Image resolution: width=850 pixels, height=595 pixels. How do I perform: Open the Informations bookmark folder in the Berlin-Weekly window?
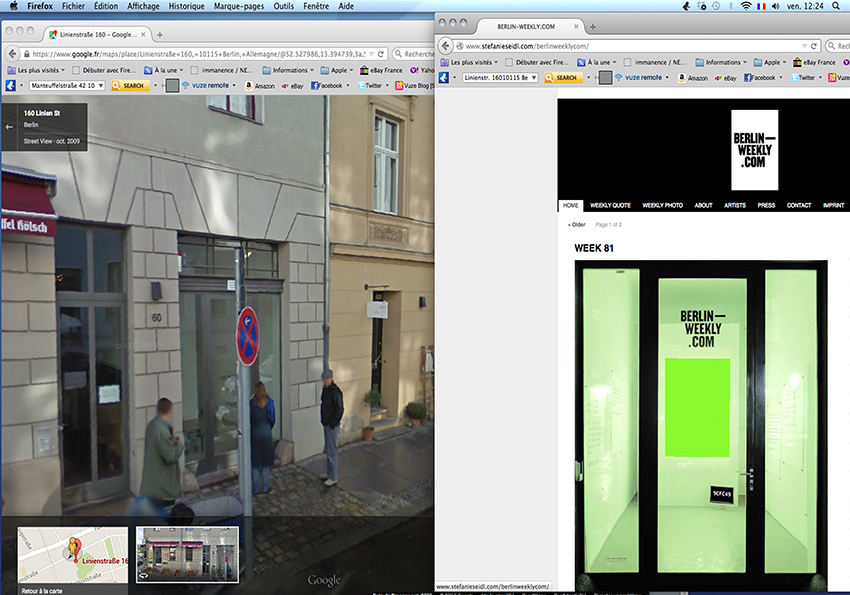721,62
